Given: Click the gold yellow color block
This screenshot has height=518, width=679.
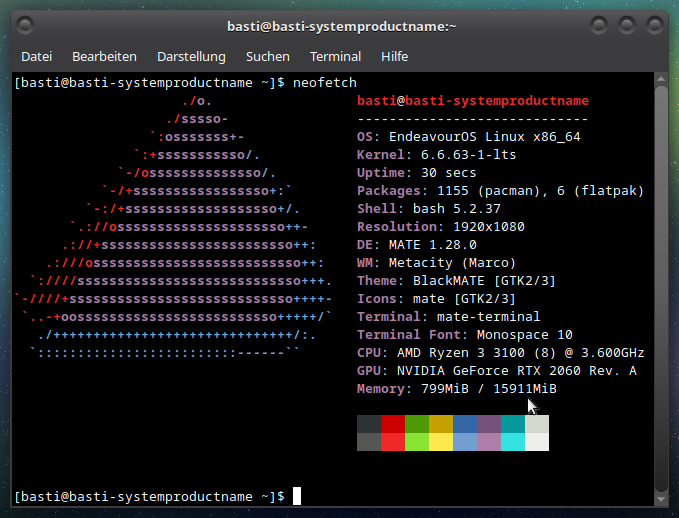Looking at the screenshot, I should 441,424.
